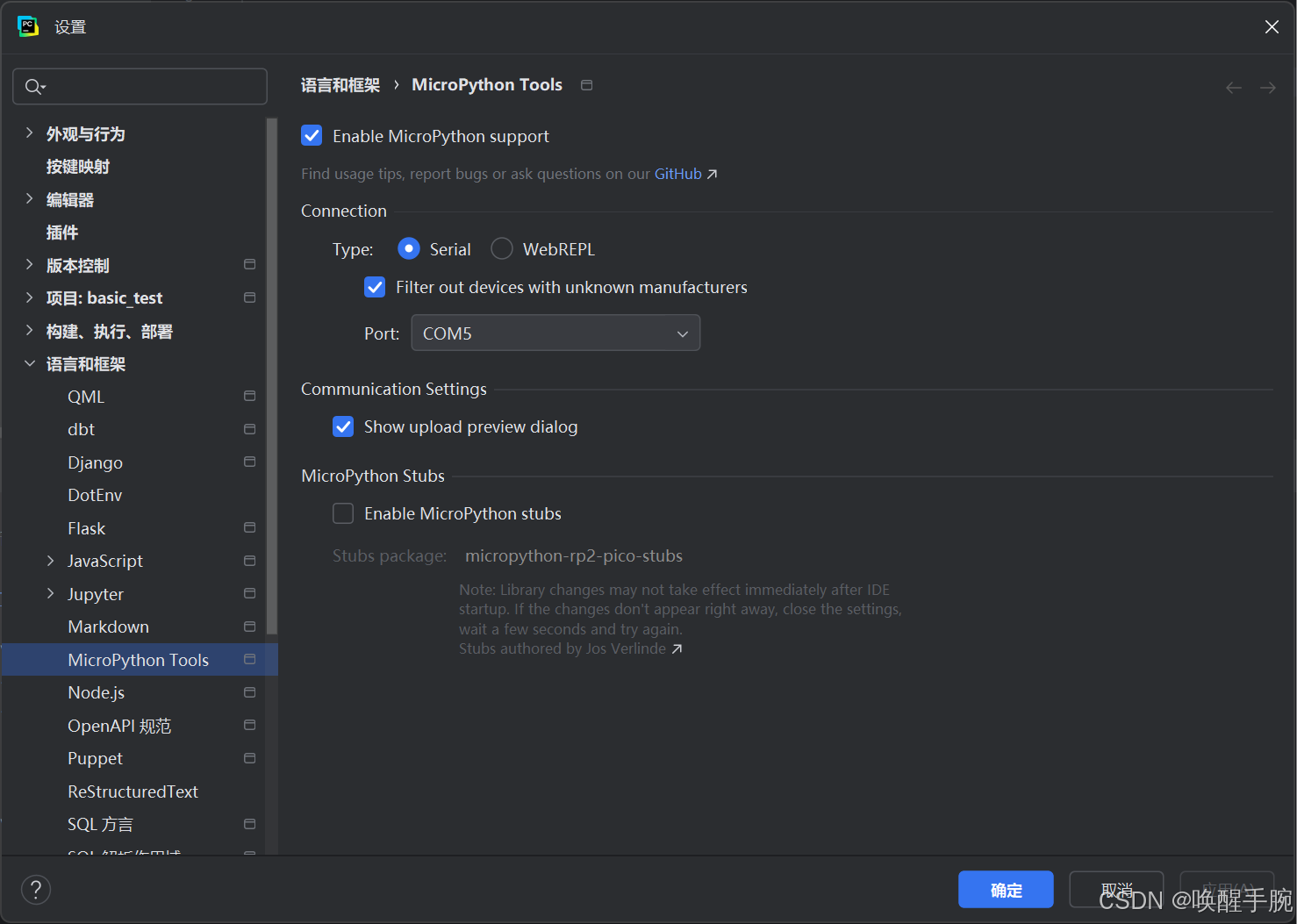1297x924 pixels.
Task: Click the 确定 button
Action: click(x=1006, y=890)
